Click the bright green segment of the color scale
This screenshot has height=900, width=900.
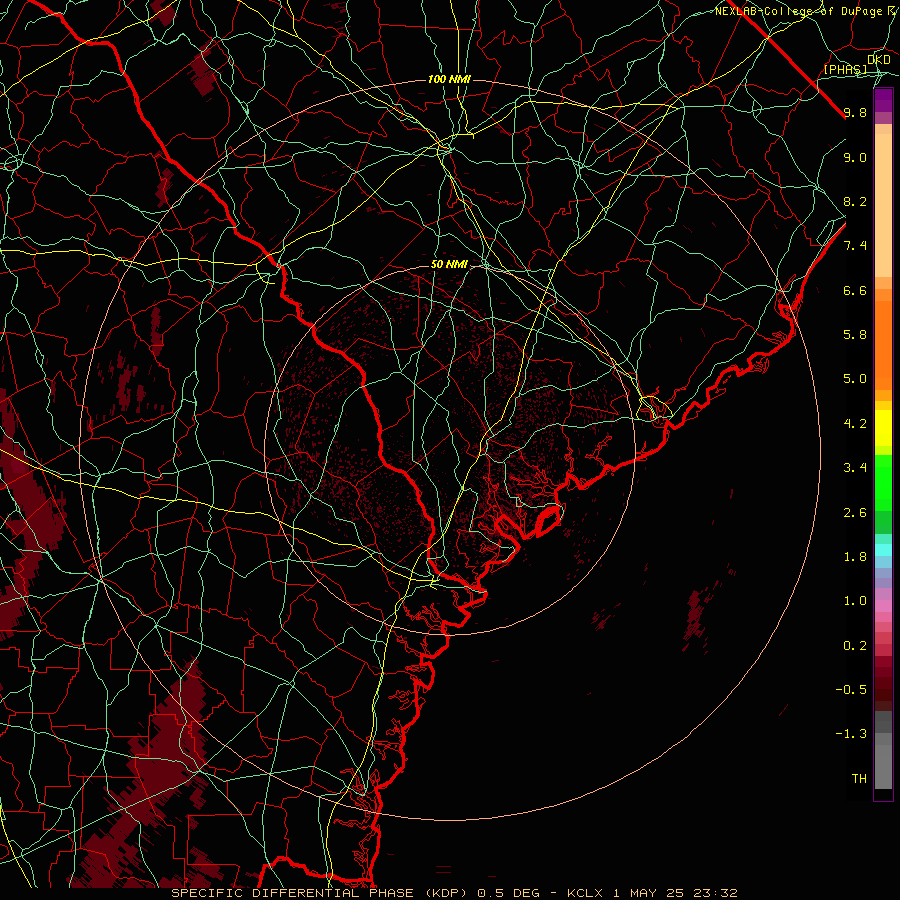tap(883, 482)
